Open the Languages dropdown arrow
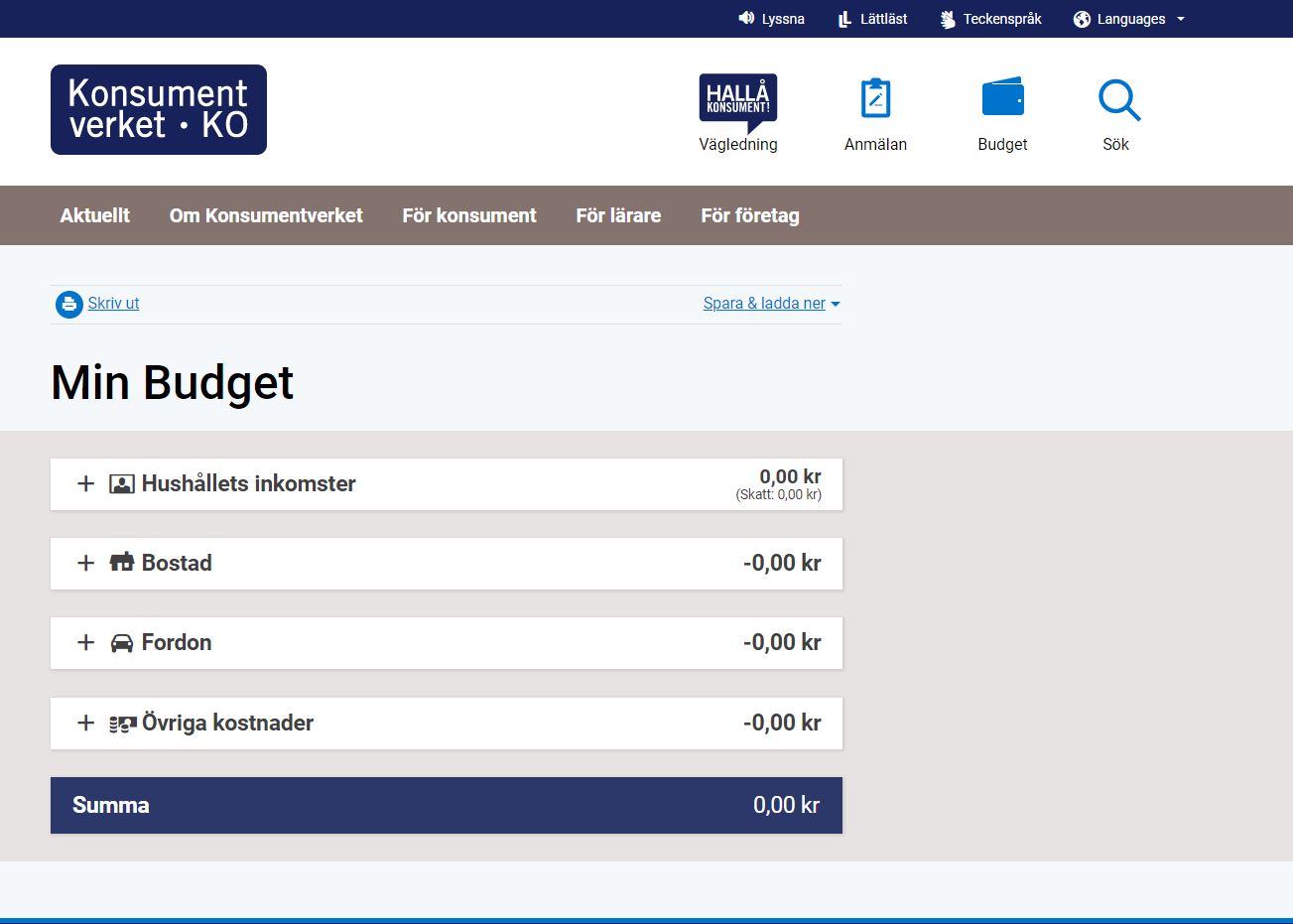1293x924 pixels. (x=1181, y=19)
